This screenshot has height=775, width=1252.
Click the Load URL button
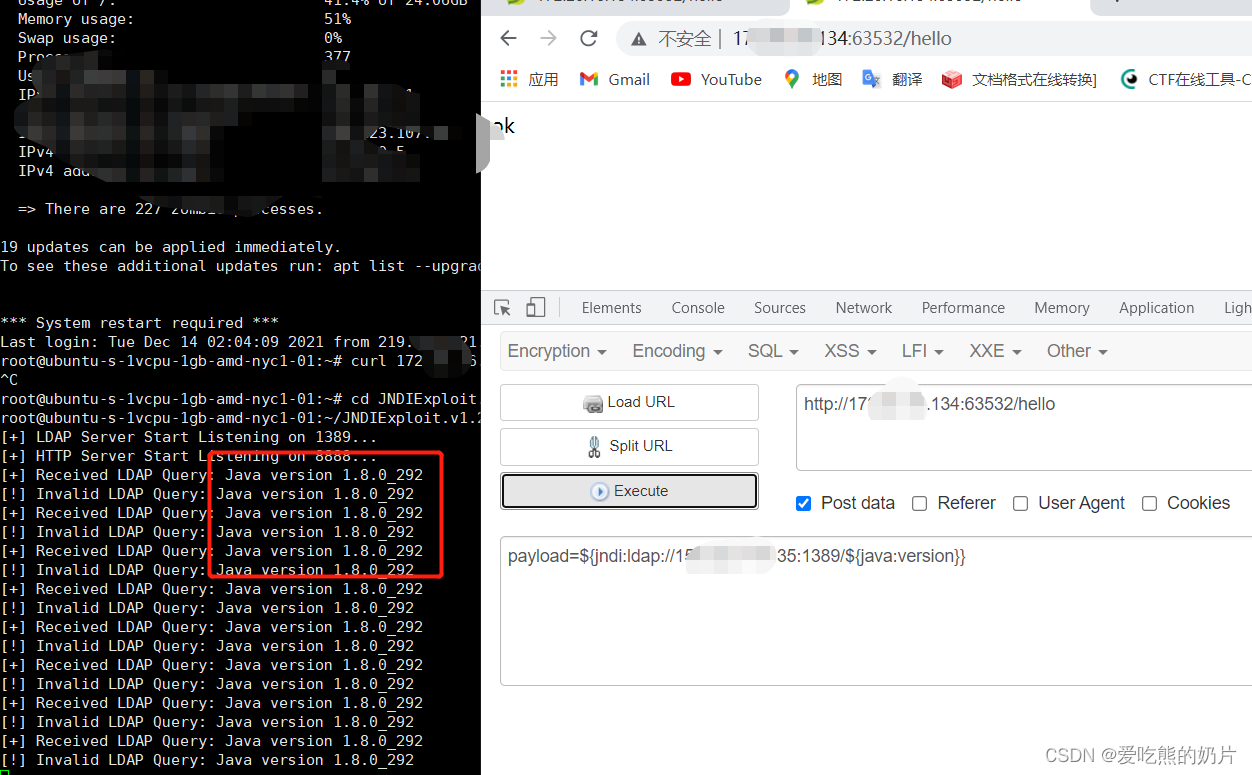pos(629,402)
